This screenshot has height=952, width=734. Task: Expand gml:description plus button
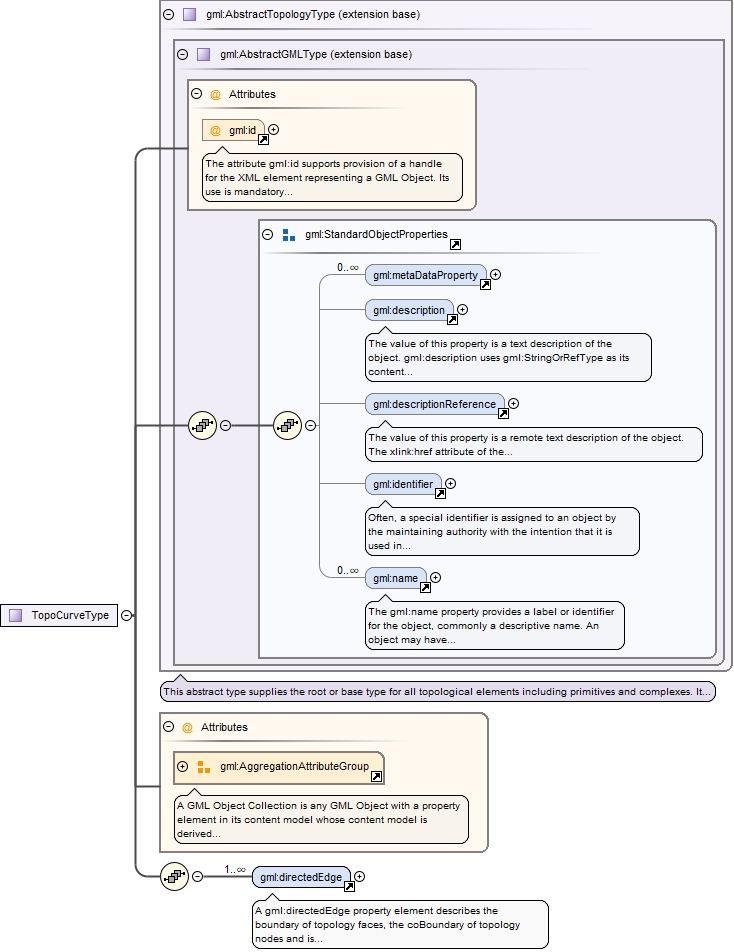(463, 310)
